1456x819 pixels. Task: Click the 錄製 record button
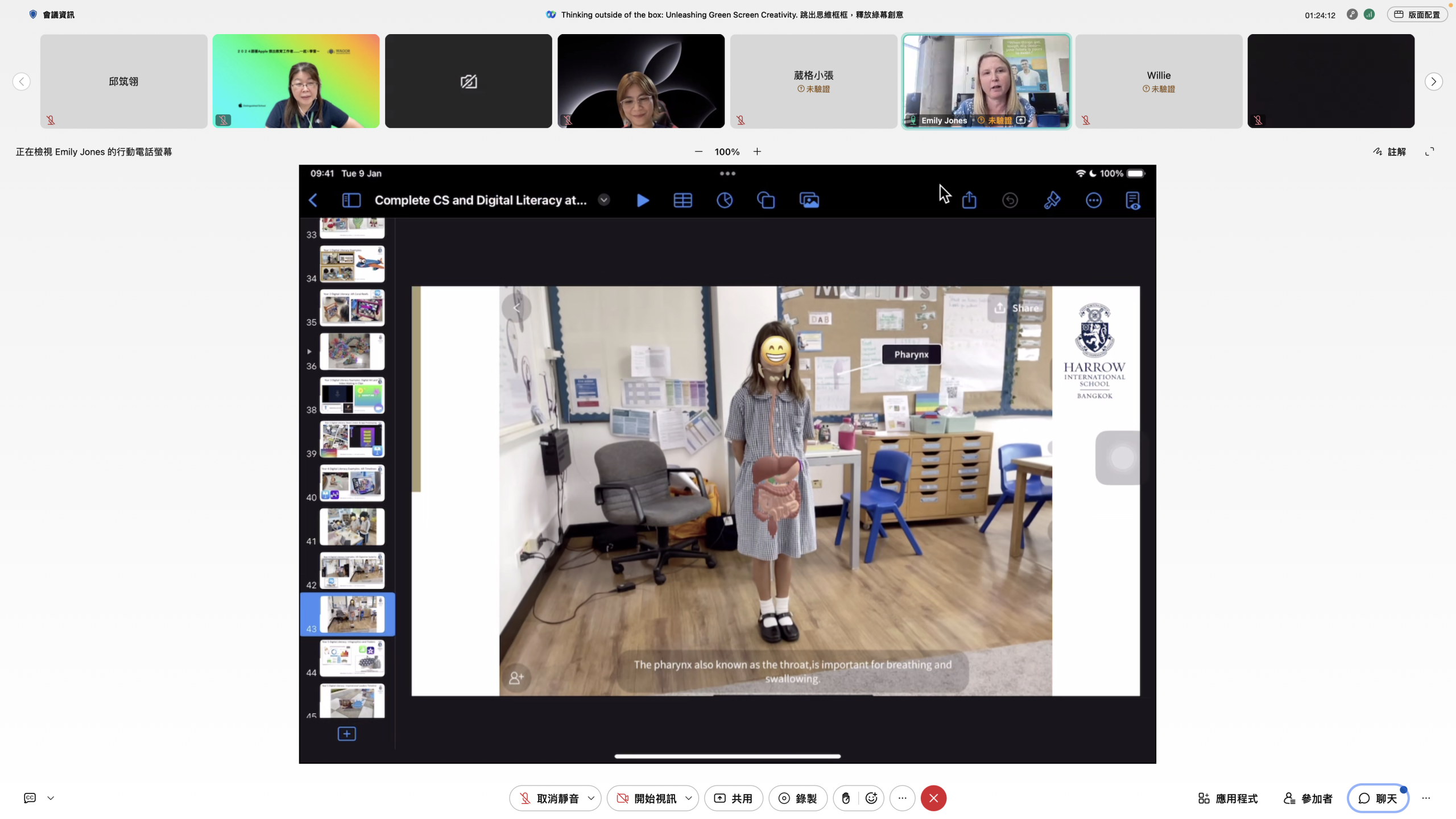coord(797,798)
